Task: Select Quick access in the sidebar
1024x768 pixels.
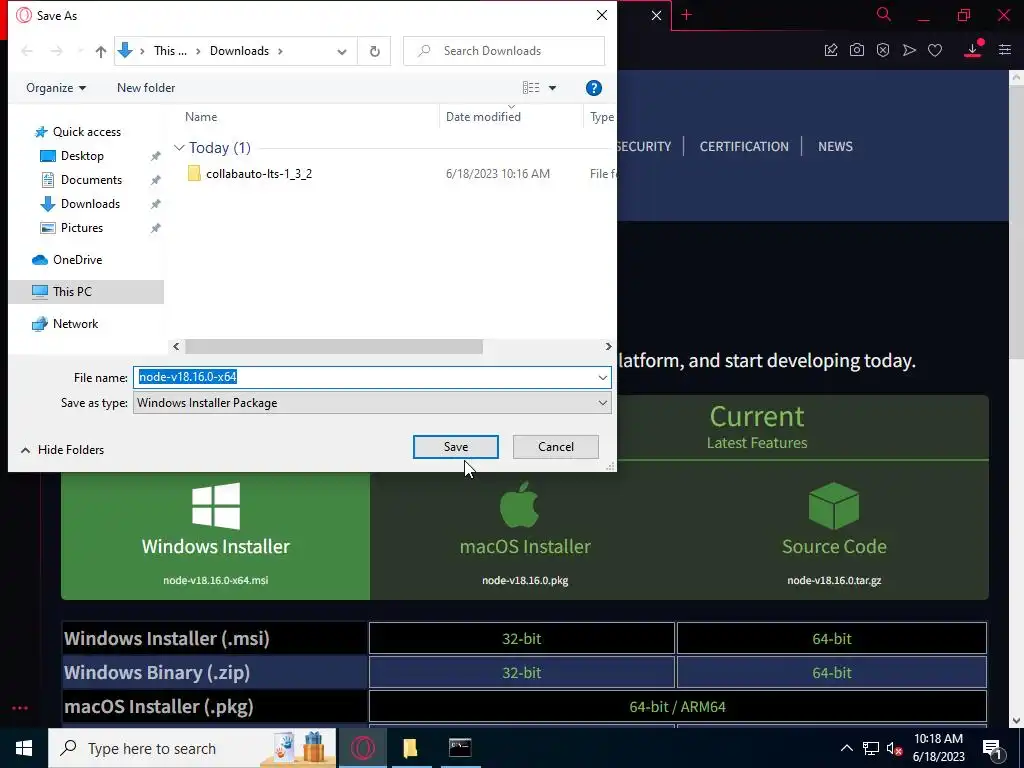Action: coord(87,132)
